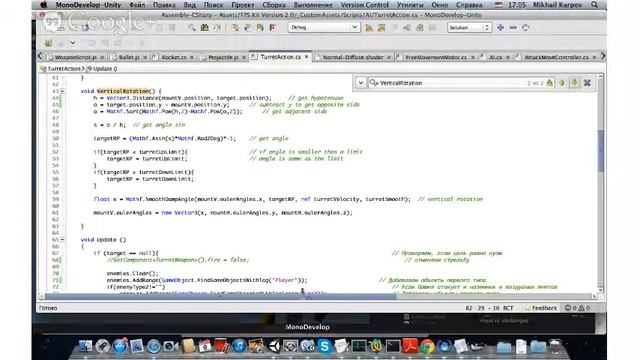The width and height of the screenshot is (640, 360).
Task: Open the Поиск menu
Action: click(213, 5)
